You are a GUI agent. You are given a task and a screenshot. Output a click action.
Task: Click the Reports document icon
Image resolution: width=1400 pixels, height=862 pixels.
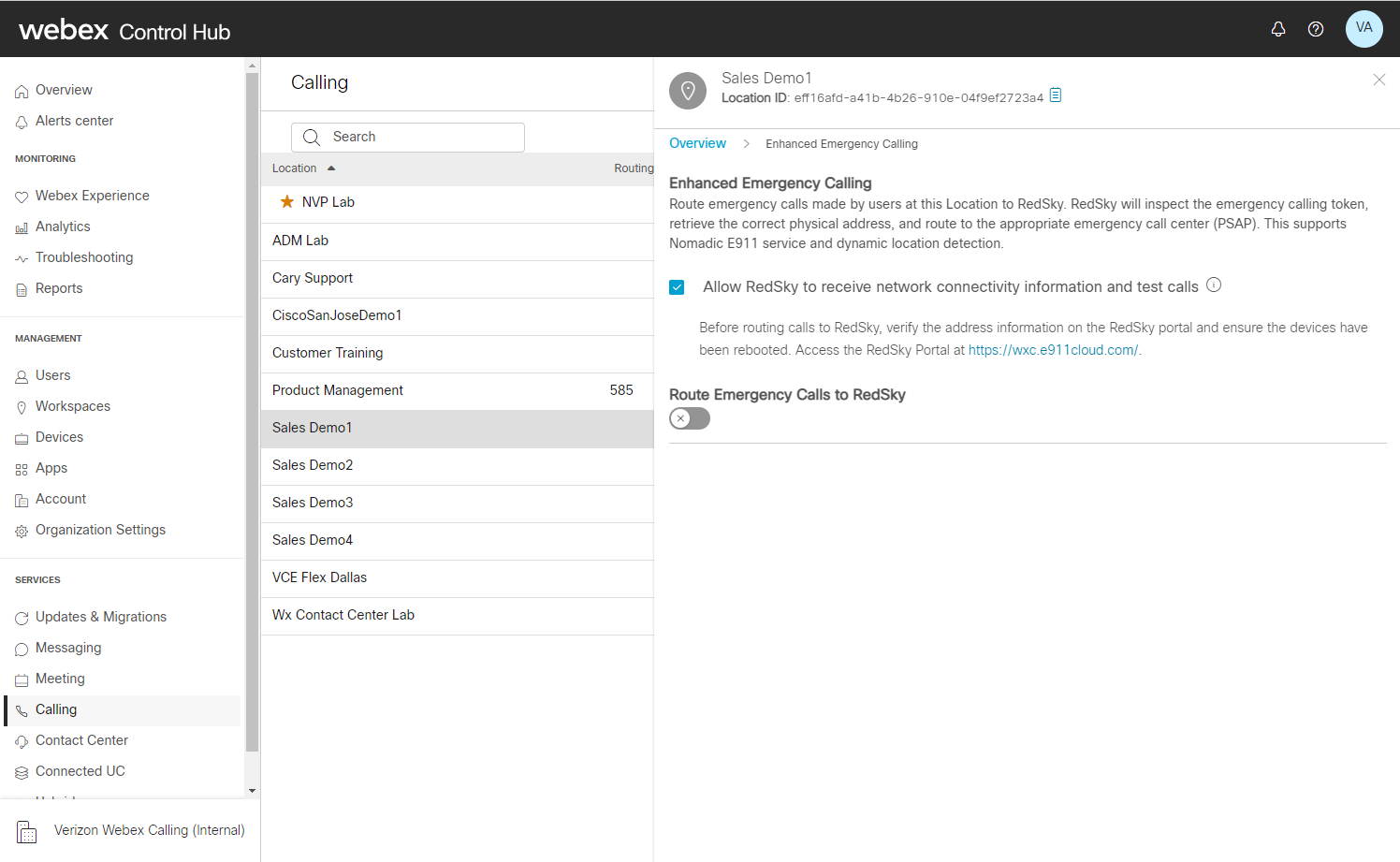[x=22, y=290]
